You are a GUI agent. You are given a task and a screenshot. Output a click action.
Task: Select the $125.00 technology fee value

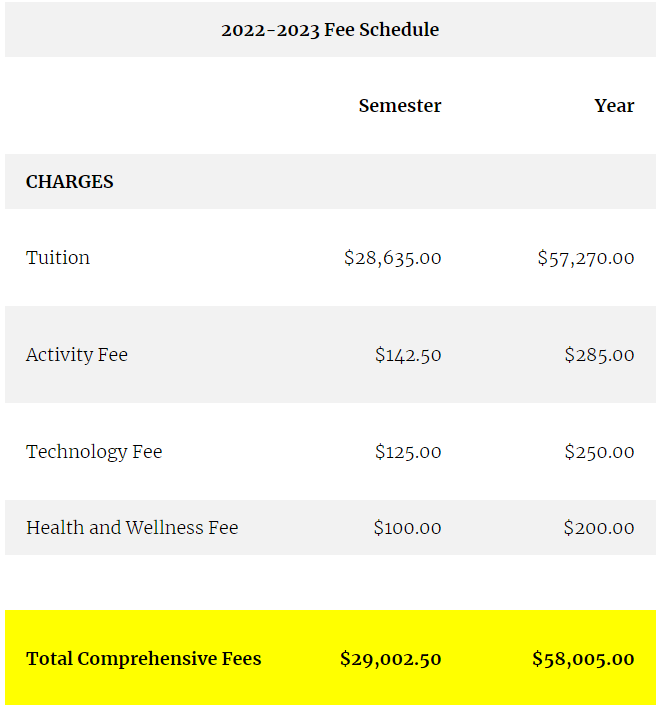(x=408, y=452)
